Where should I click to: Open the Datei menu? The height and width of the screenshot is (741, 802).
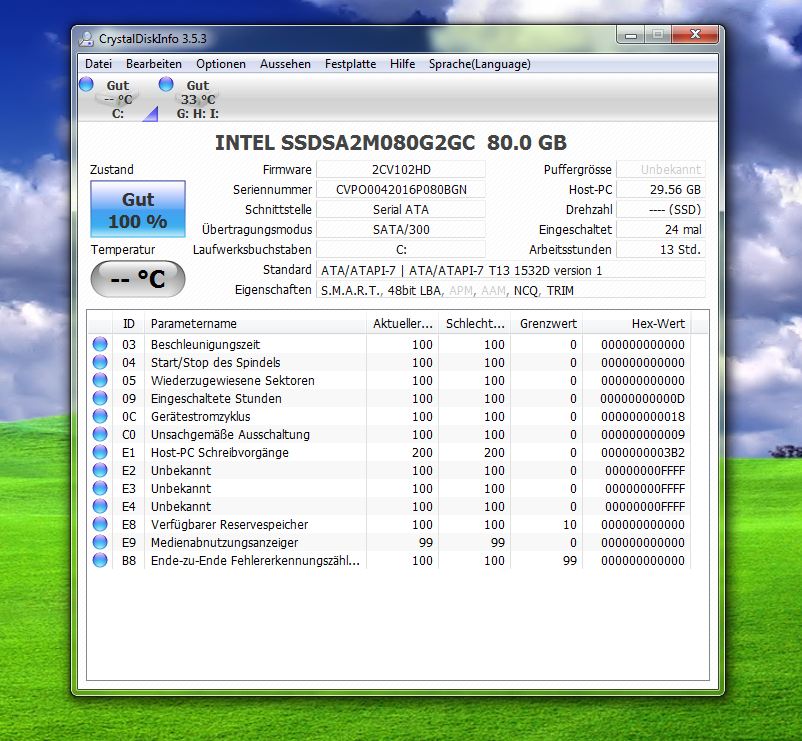98,64
